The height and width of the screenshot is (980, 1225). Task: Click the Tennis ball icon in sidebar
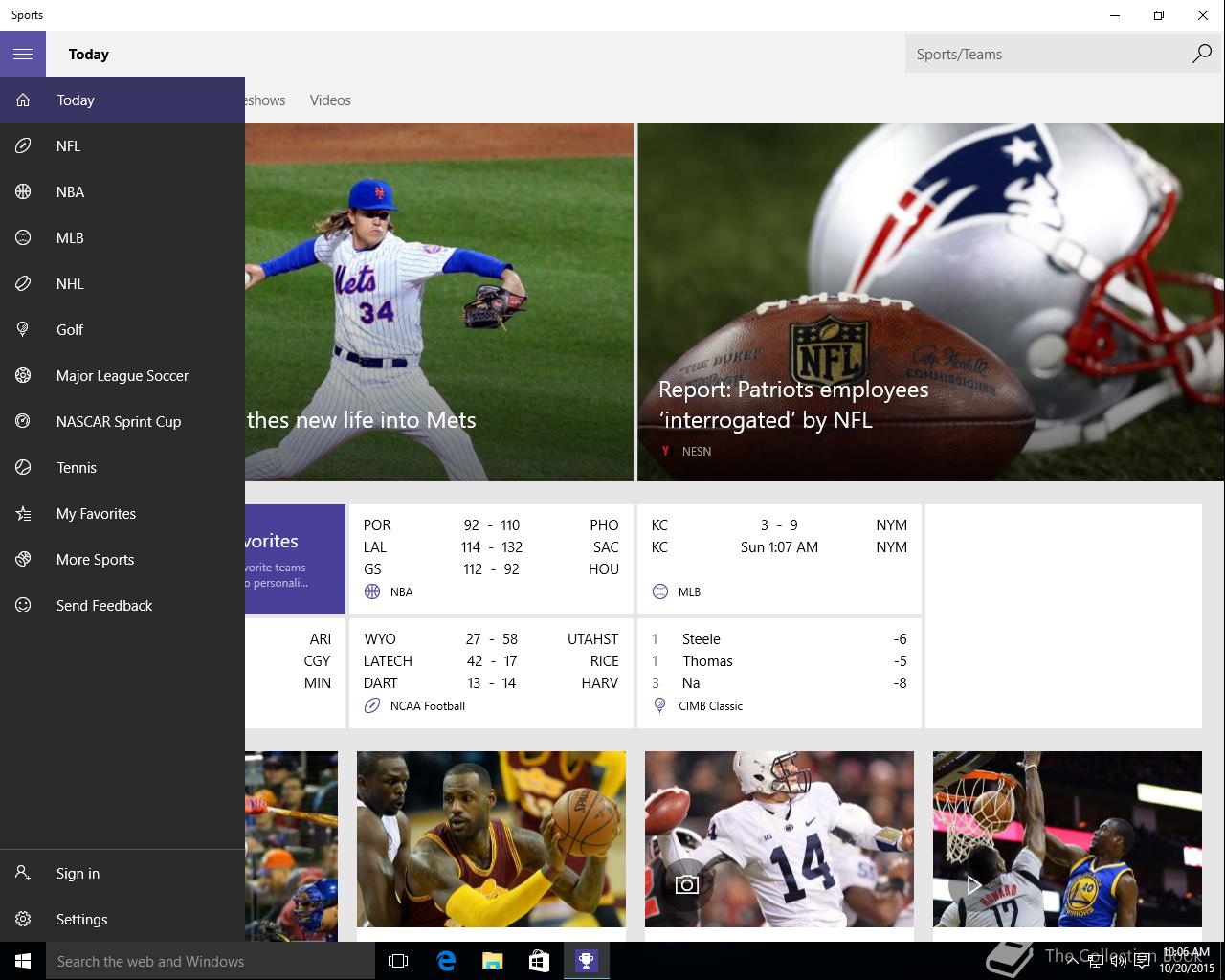tap(23, 467)
